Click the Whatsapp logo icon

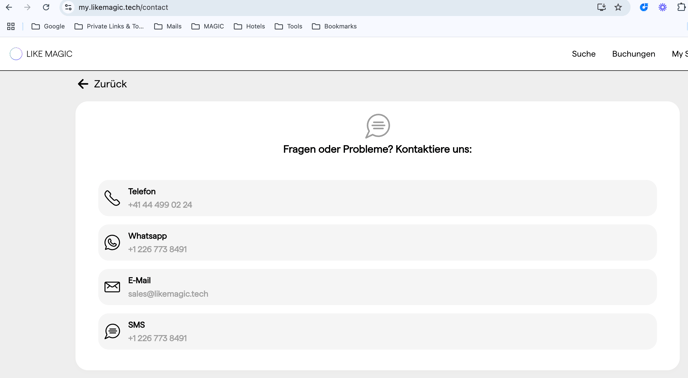(x=112, y=242)
